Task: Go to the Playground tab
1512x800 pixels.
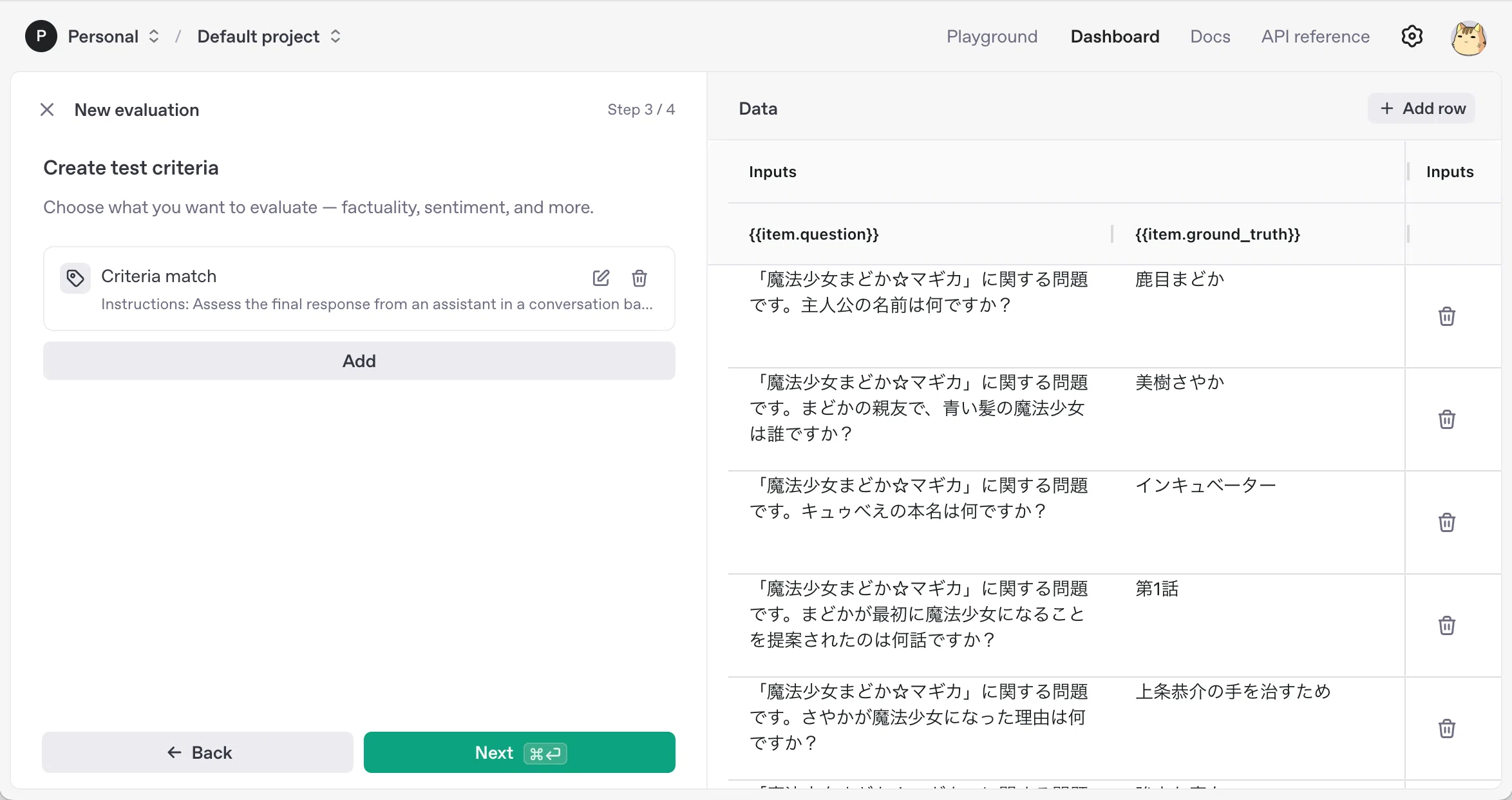Action: (x=992, y=37)
